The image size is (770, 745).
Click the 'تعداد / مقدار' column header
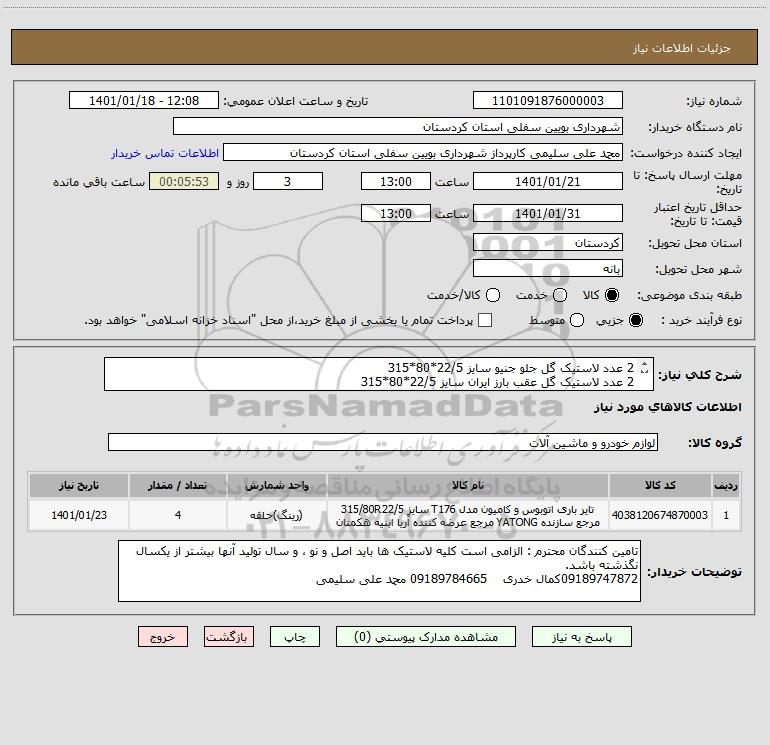point(178,485)
